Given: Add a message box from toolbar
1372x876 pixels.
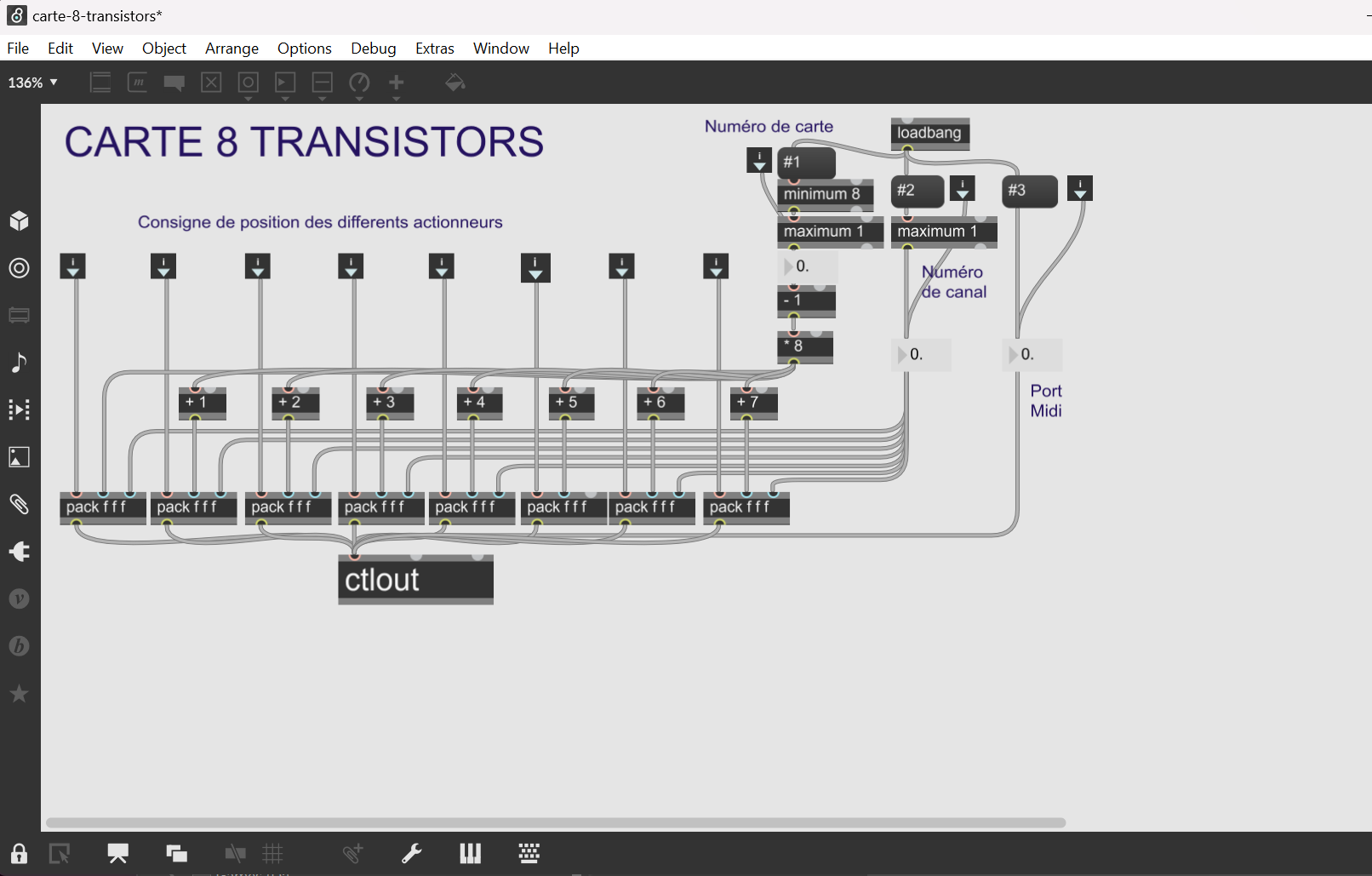Looking at the screenshot, I should tap(137, 83).
